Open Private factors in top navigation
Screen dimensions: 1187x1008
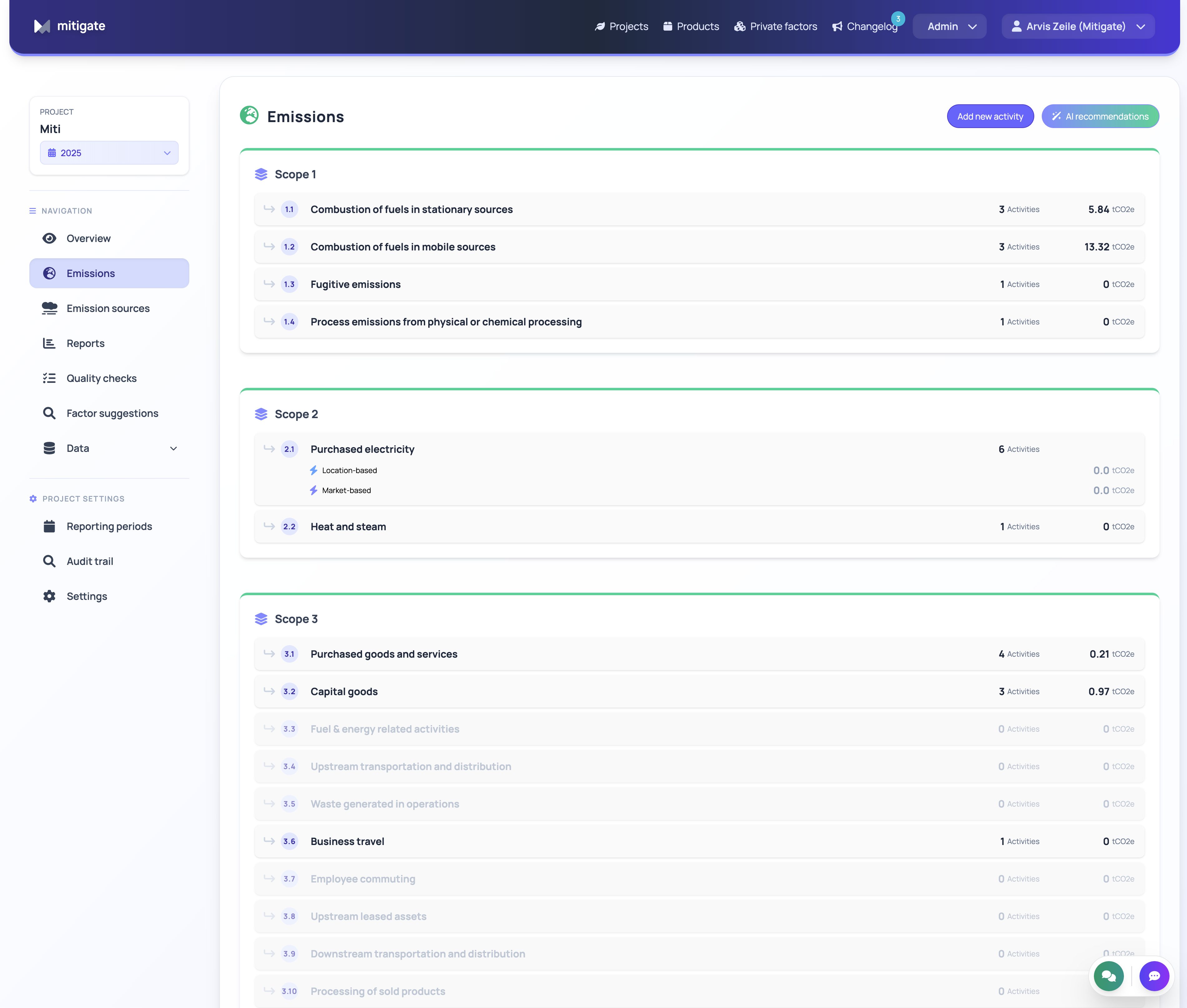776,26
